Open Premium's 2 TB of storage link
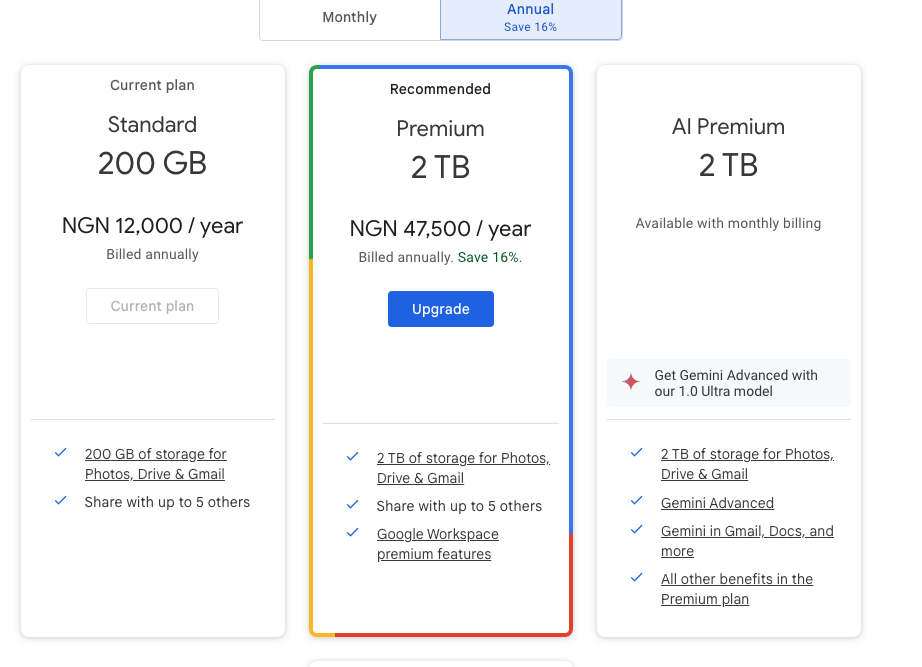This screenshot has height=667, width=922. coord(463,468)
